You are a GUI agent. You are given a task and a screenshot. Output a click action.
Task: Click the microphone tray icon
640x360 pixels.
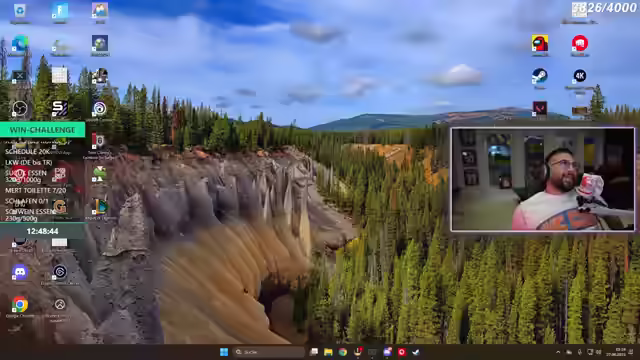[580, 352]
